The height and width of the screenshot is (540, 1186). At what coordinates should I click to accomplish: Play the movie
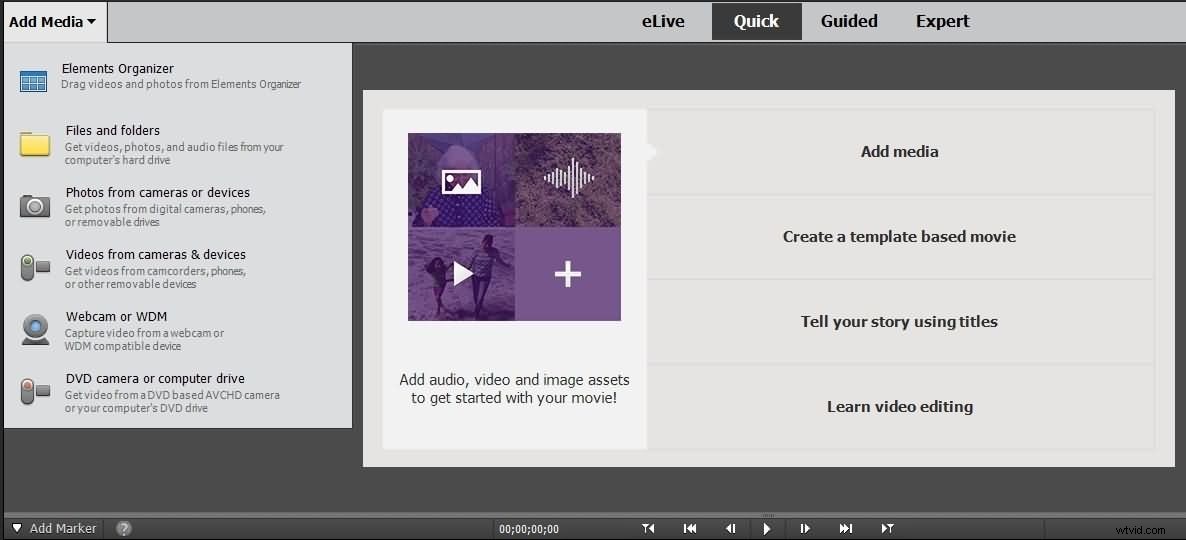point(767,529)
